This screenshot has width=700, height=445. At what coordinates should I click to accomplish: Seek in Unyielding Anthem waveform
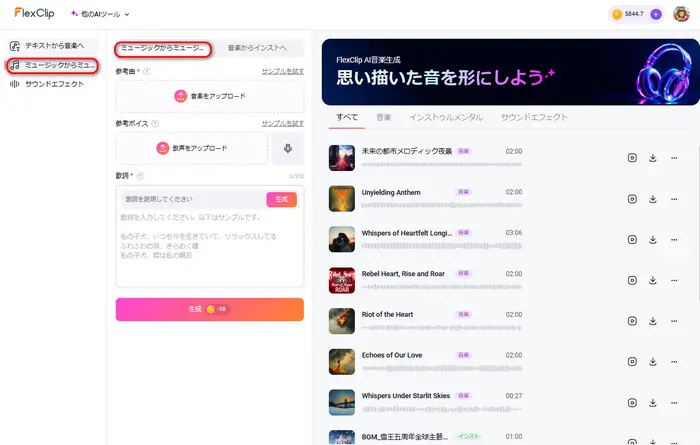coord(442,205)
